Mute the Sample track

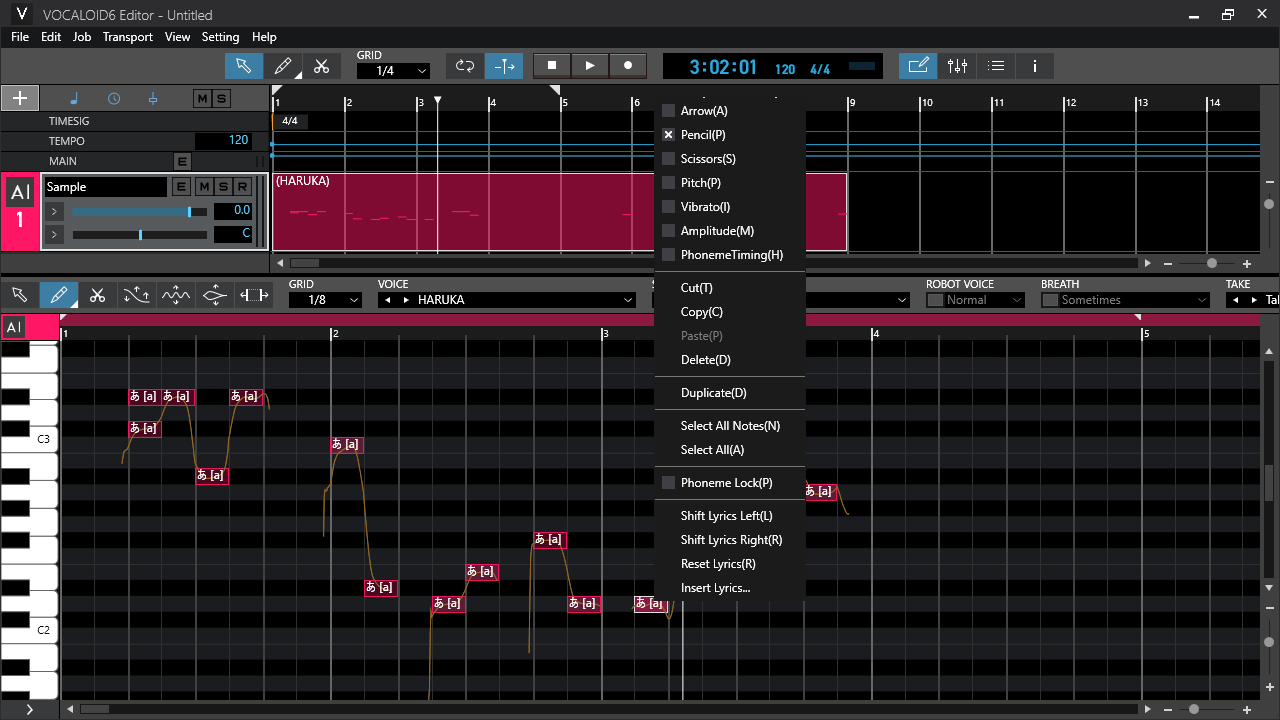coord(203,187)
